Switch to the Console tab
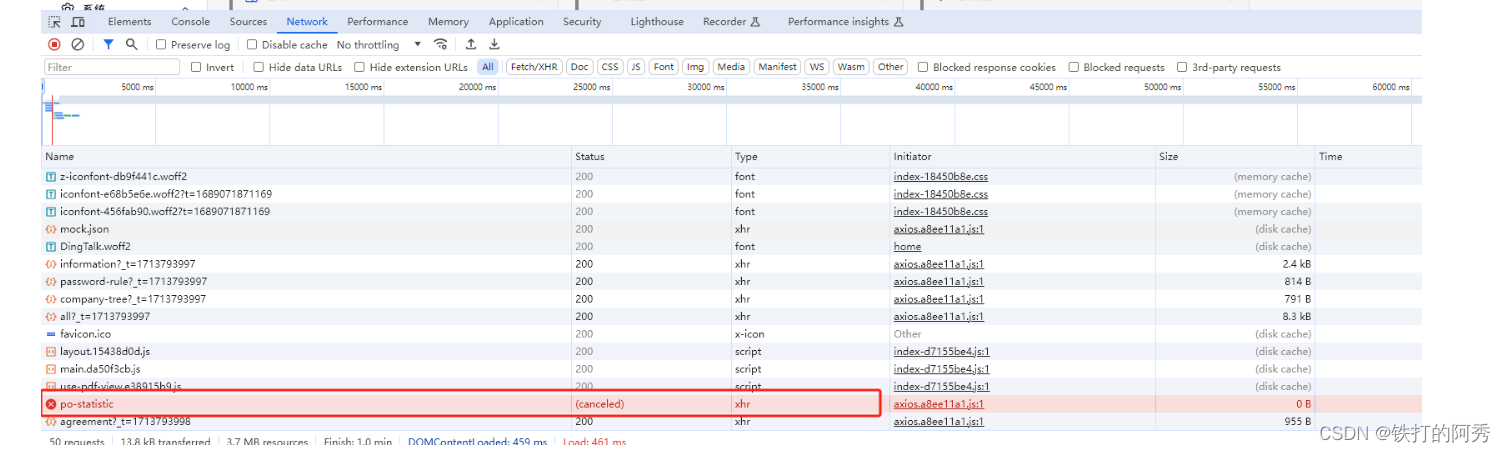The width and height of the screenshot is (1506, 452). [190, 21]
